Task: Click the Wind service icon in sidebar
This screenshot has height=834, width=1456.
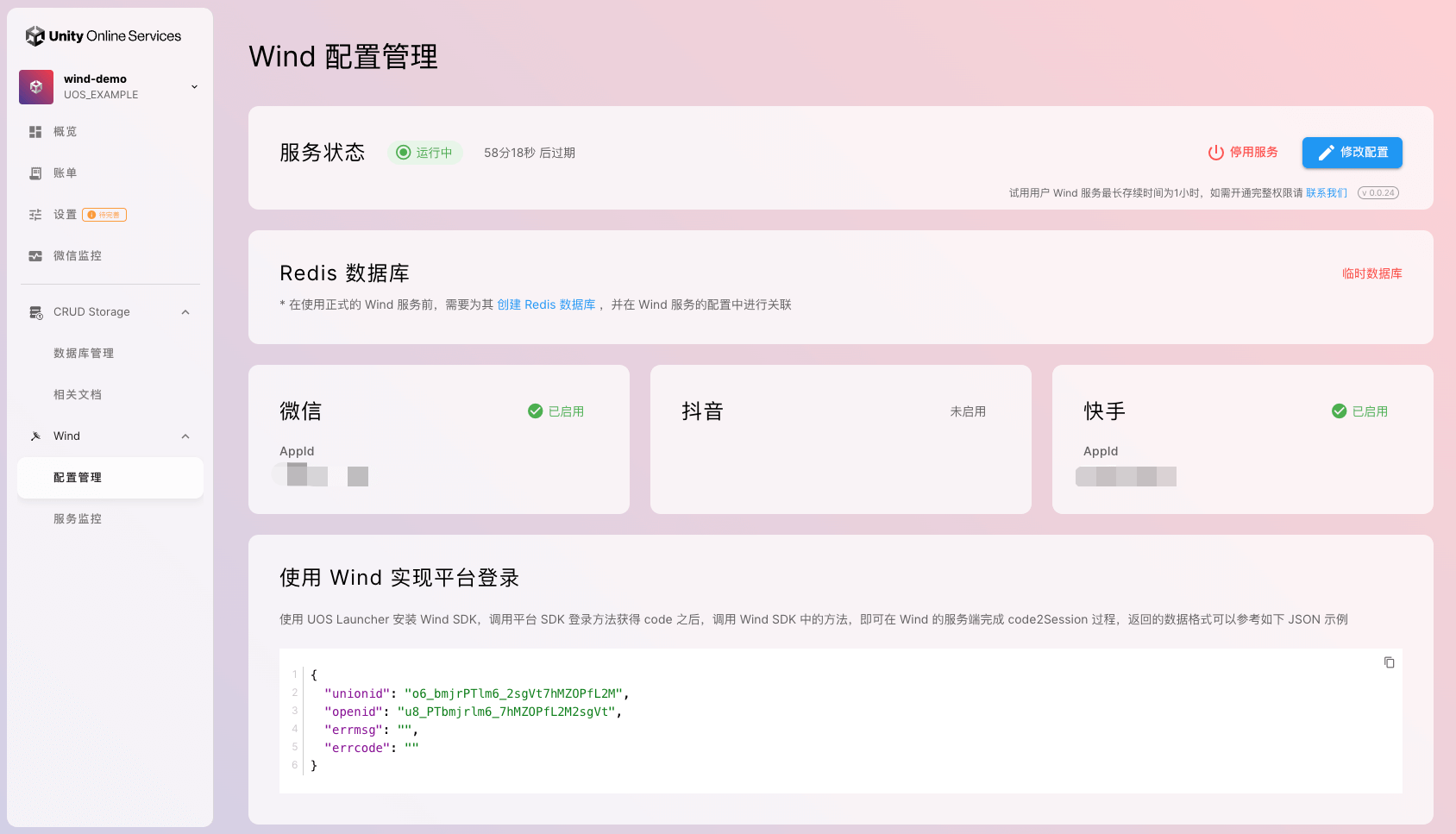Action: pyautogui.click(x=35, y=436)
